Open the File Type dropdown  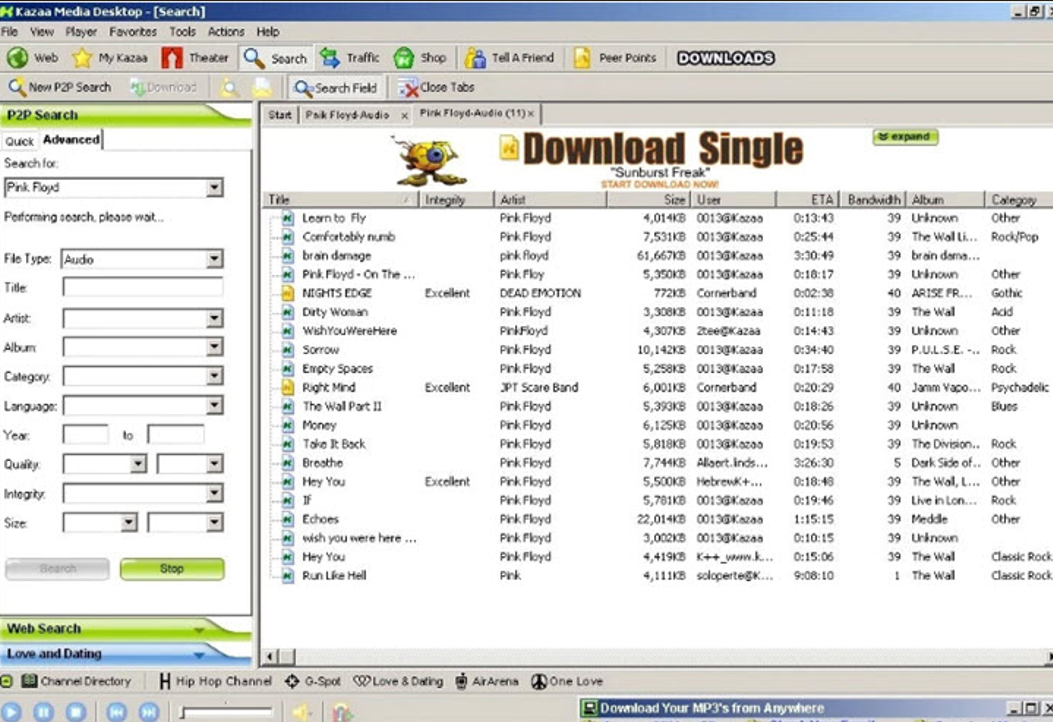(214, 259)
